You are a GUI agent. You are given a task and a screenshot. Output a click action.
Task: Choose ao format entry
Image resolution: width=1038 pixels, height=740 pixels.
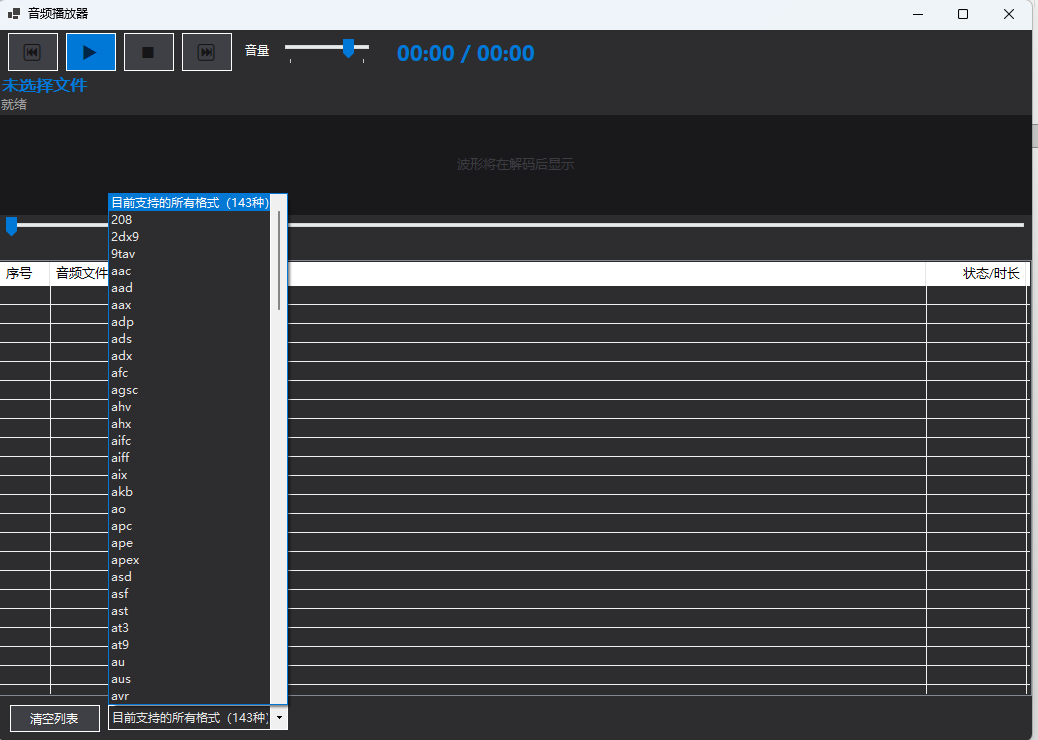[x=189, y=509]
